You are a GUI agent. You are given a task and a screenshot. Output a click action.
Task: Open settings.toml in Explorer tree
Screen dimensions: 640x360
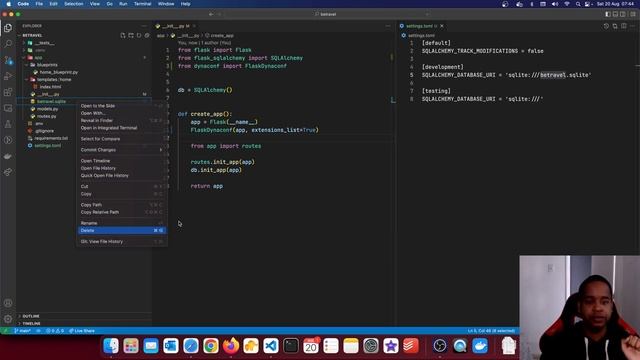coord(47,146)
